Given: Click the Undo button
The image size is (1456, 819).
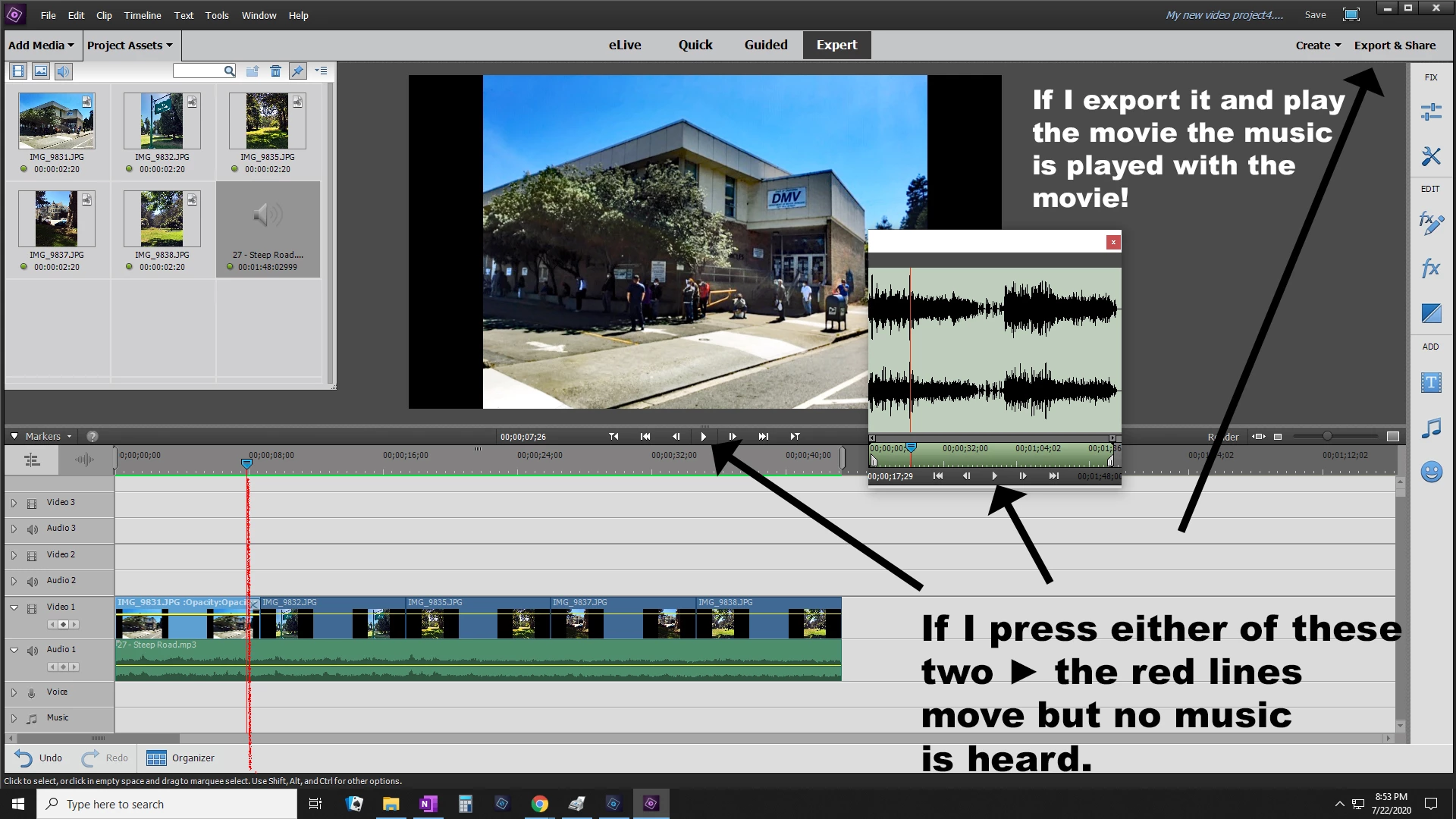Looking at the screenshot, I should point(39,758).
